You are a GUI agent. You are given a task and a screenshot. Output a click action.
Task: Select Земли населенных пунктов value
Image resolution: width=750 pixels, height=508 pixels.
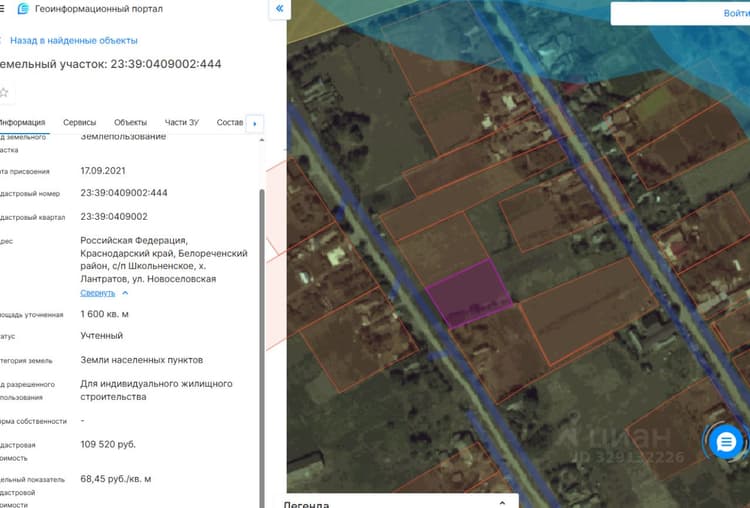(x=142, y=360)
